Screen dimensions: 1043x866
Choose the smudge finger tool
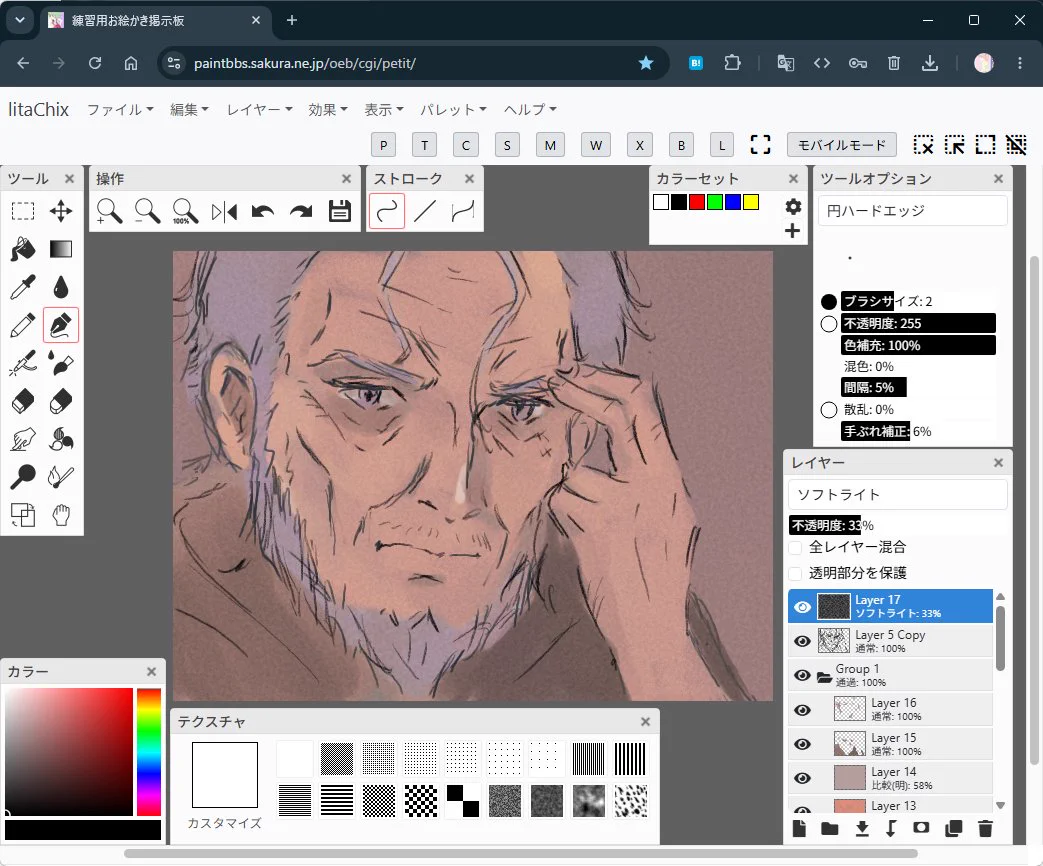point(23,439)
